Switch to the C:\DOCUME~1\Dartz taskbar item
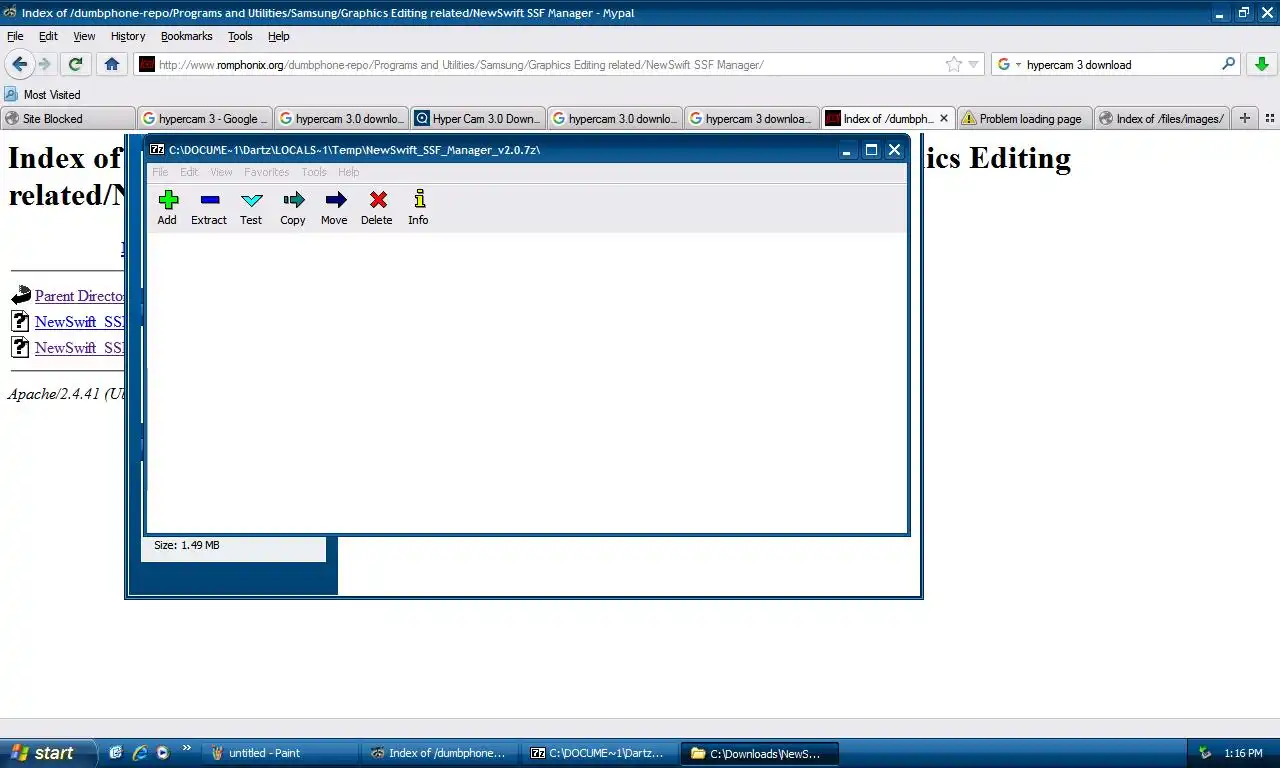The image size is (1280, 768). point(601,753)
